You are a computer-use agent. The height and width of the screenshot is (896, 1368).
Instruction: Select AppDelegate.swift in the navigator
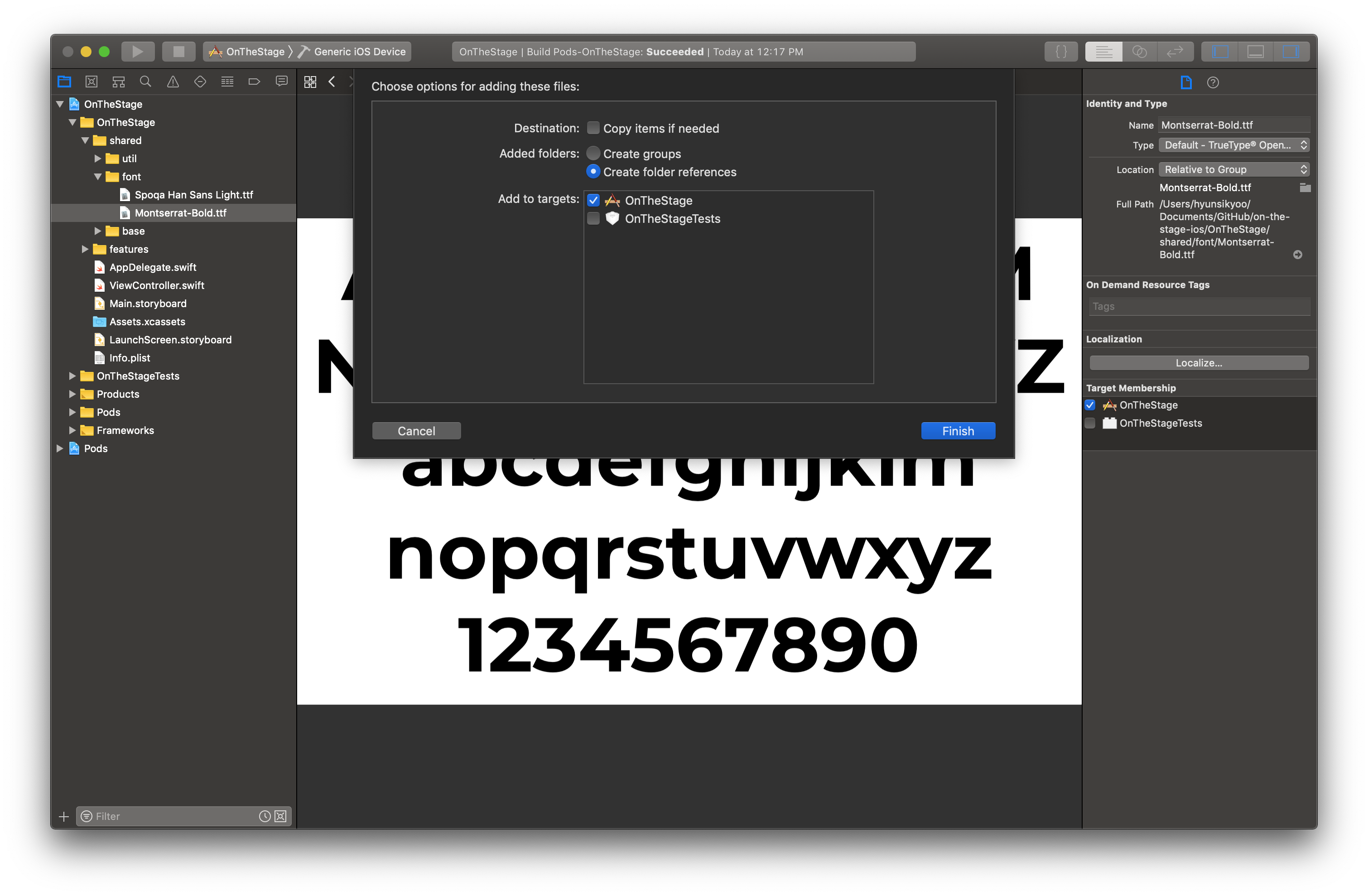point(152,267)
